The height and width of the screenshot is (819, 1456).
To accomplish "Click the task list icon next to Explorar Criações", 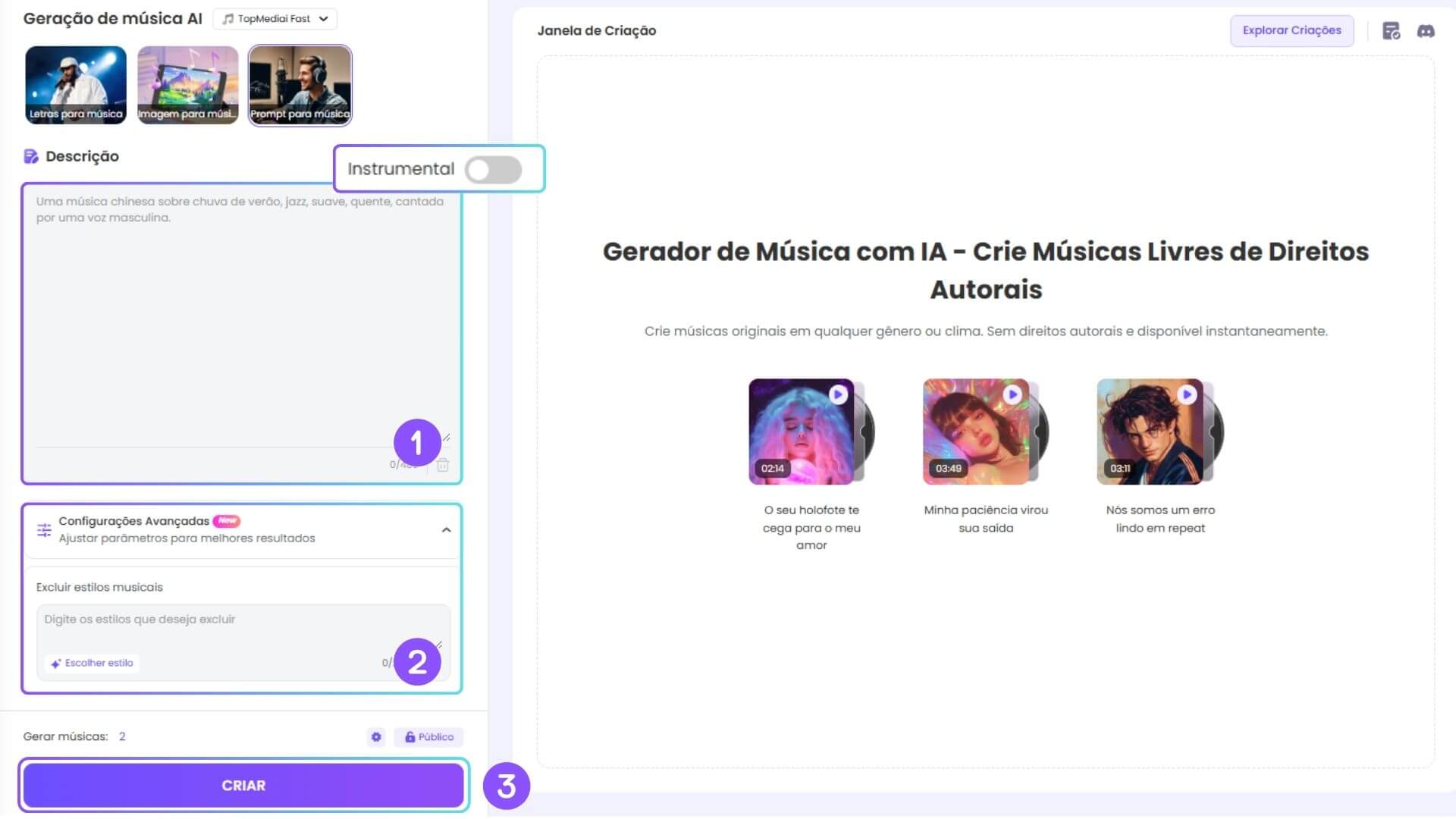I will tap(1392, 31).
